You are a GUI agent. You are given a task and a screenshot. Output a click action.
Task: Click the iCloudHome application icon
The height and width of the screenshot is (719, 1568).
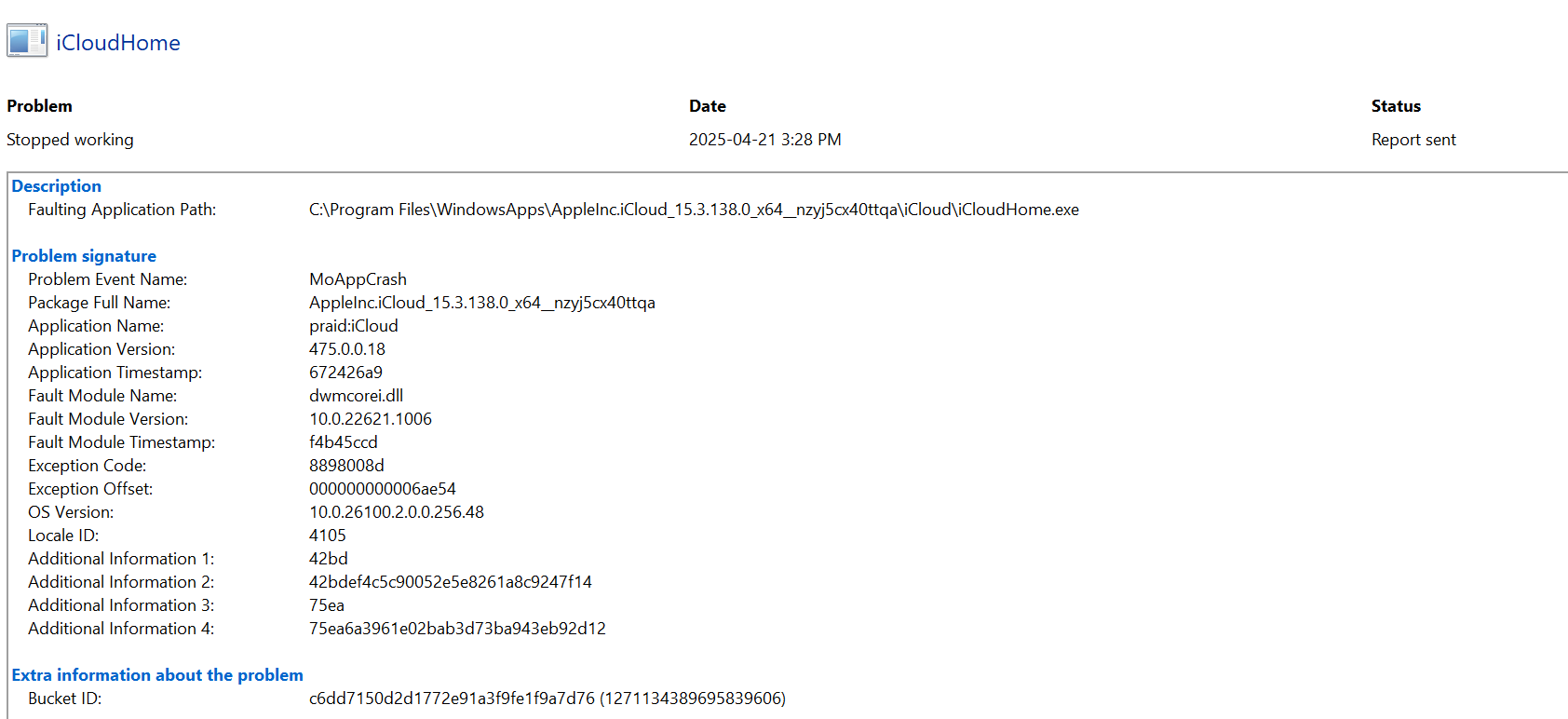(x=27, y=41)
